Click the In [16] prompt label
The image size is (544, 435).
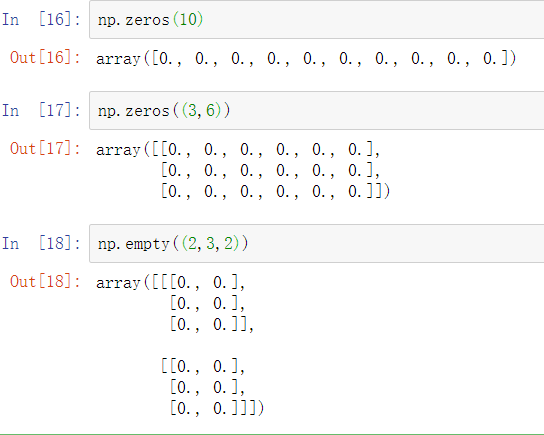(x=41, y=19)
